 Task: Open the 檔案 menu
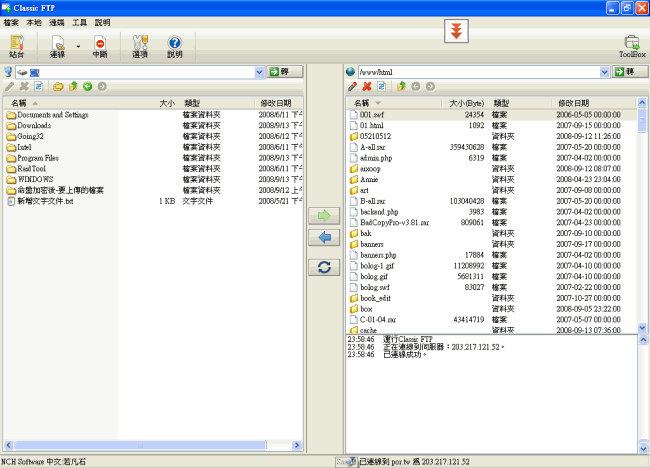[11, 21]
